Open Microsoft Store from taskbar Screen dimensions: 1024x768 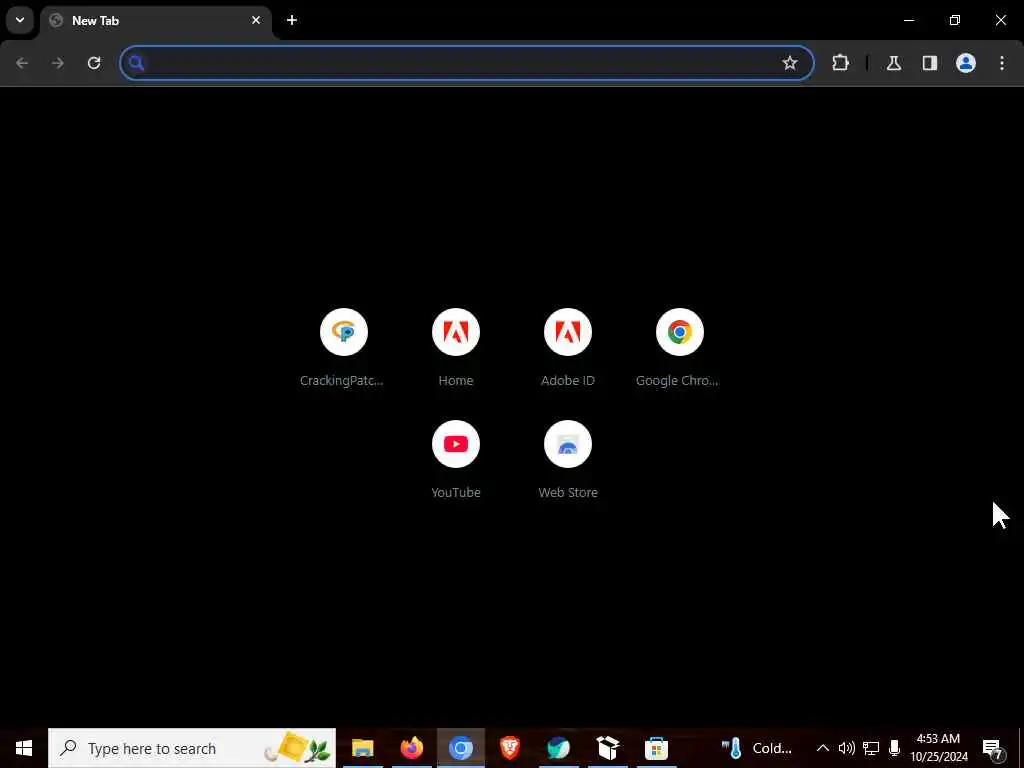tap(656, 748)
